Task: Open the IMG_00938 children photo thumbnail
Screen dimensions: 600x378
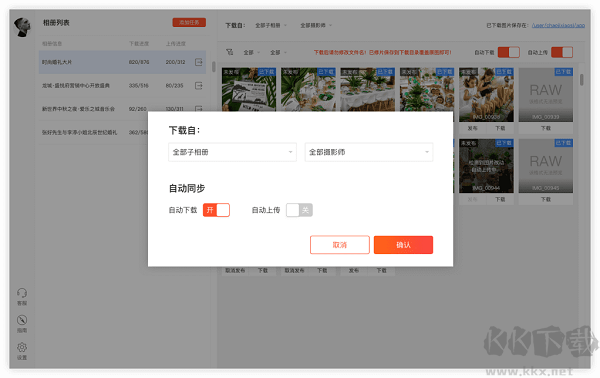Action: pos(486,95)
